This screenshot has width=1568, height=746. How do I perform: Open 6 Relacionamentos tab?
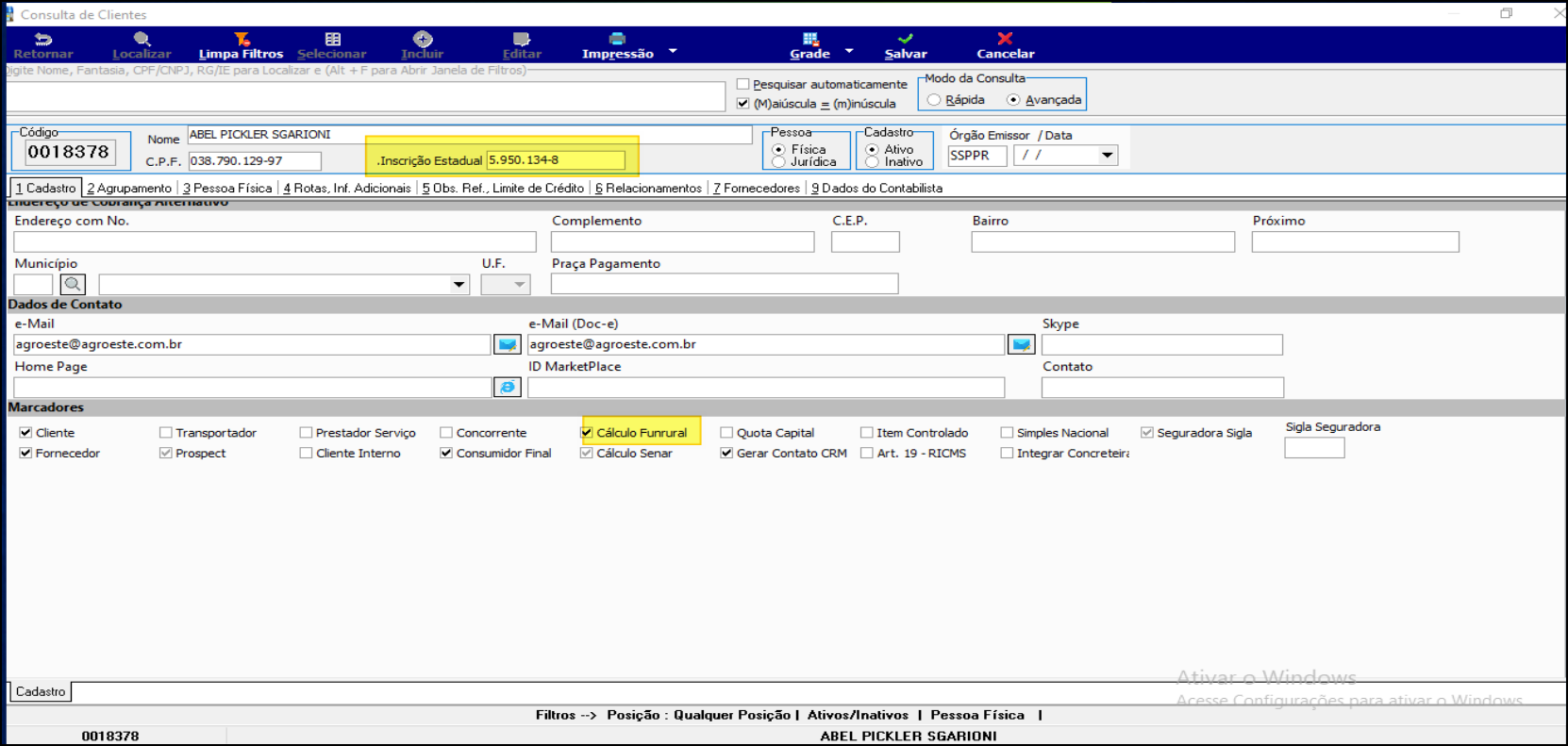click(649, 188)
